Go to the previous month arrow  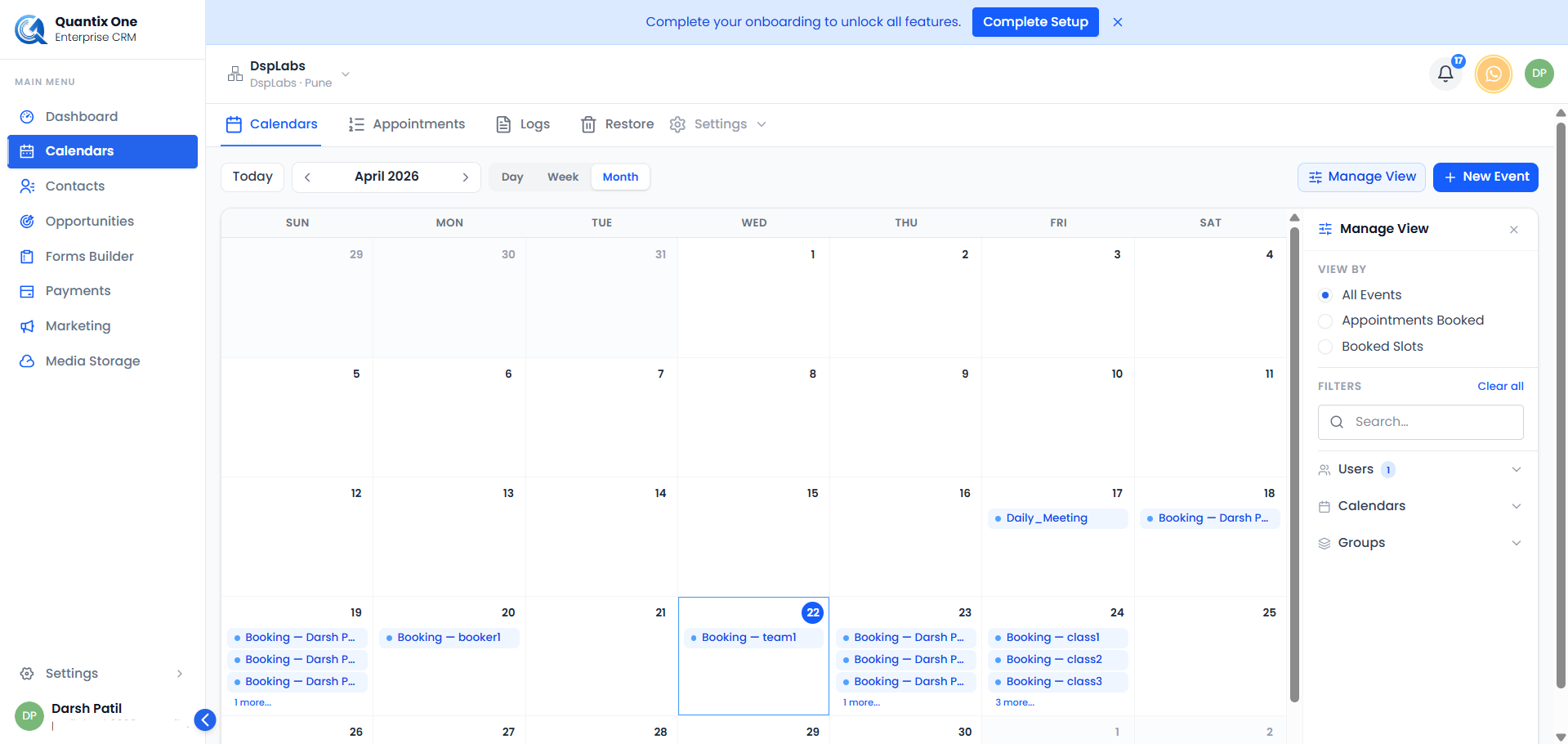[307, 177]
